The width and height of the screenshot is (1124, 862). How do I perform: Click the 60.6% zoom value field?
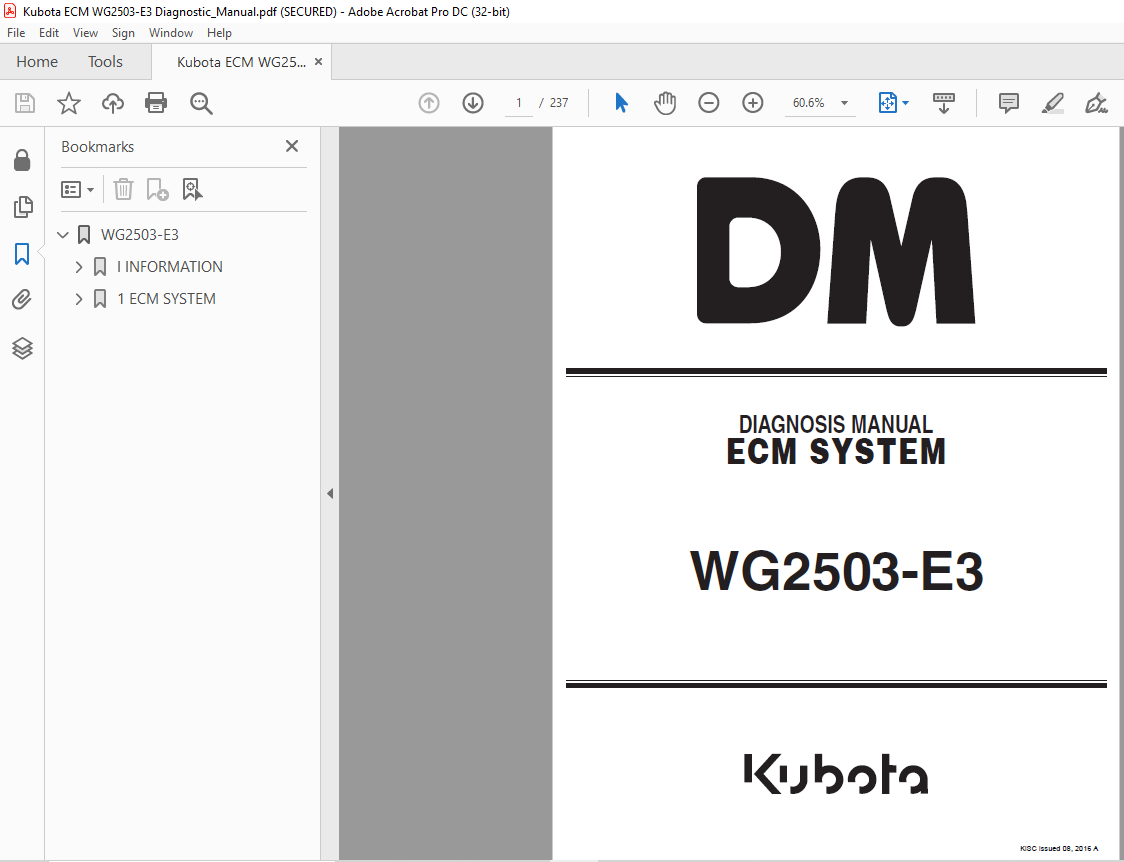point(809,103)
